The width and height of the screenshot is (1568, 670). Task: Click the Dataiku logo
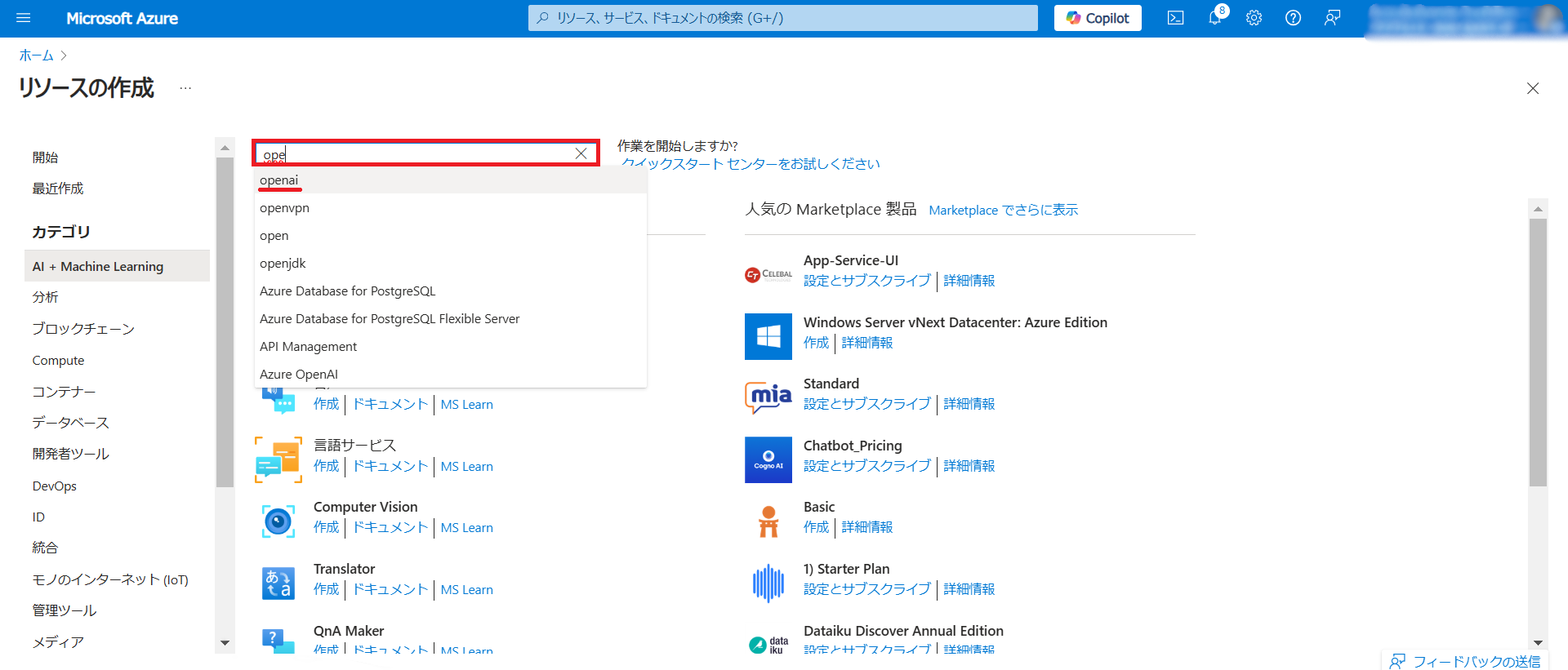[768, 645]
